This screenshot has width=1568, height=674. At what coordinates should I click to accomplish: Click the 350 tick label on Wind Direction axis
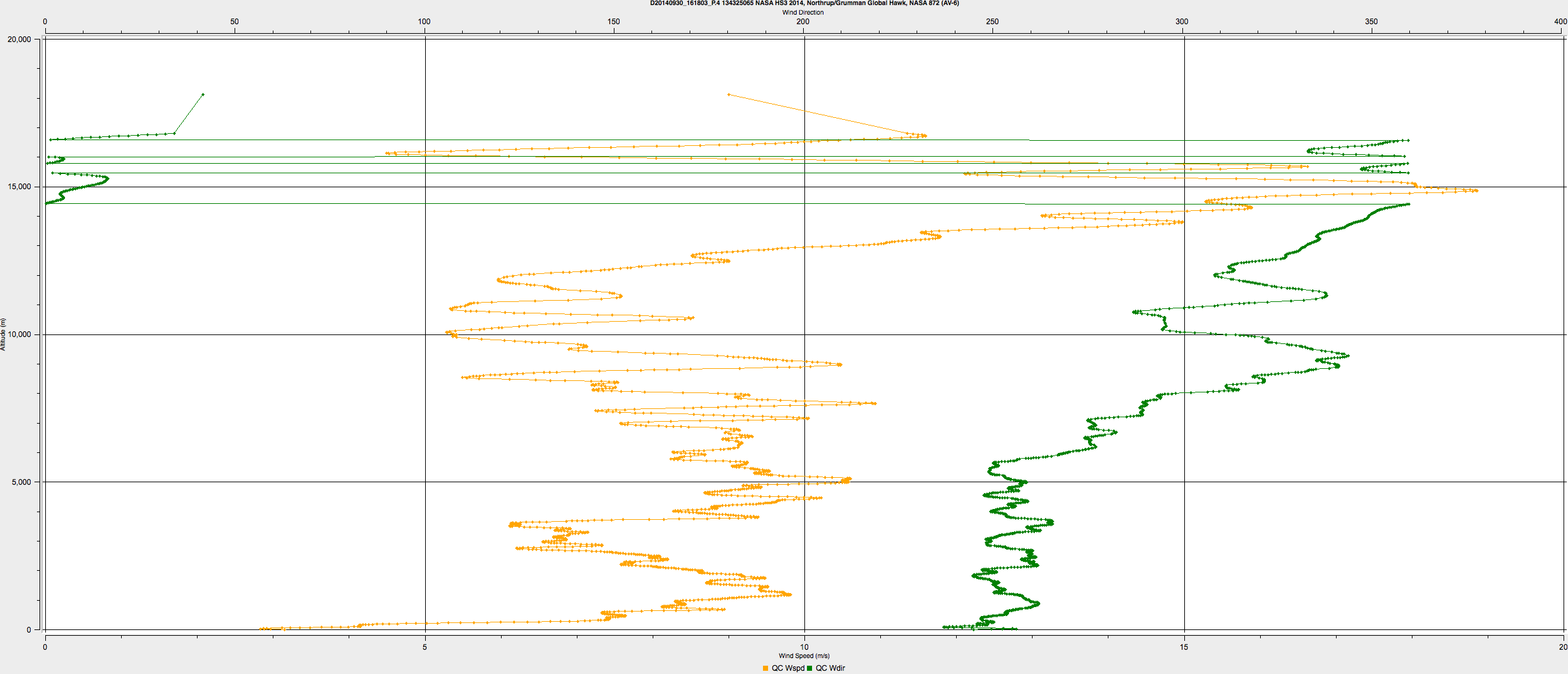point(1371,22)
